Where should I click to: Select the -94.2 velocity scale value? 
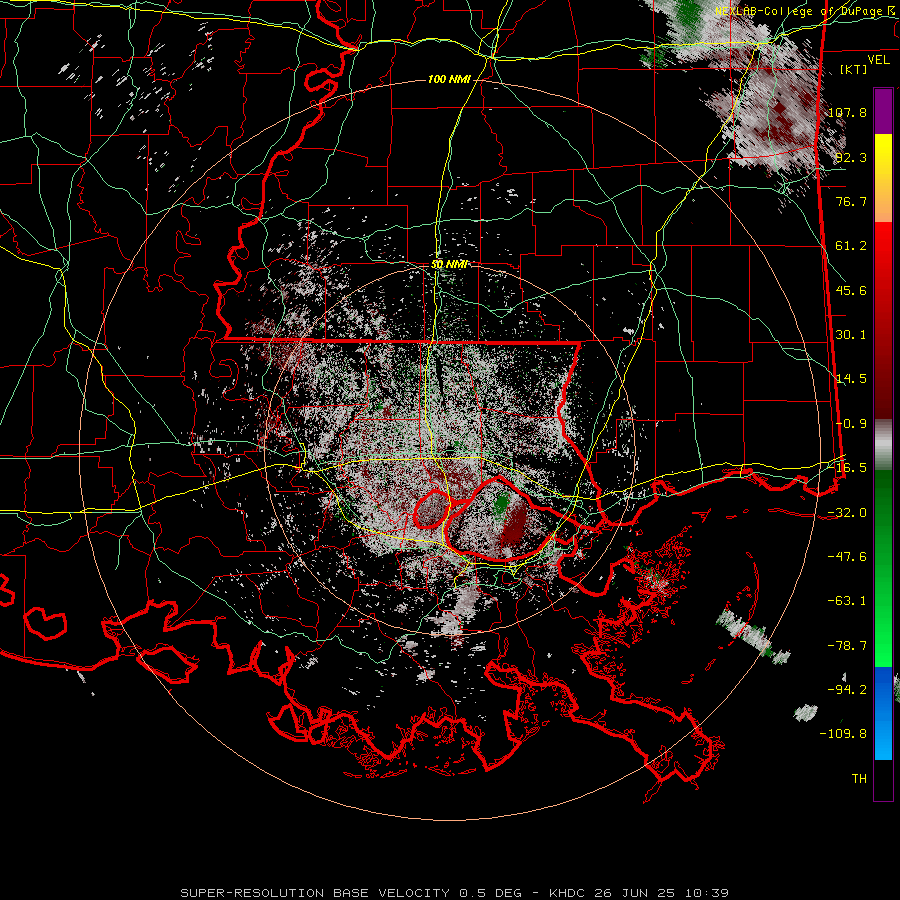point(847,689)
